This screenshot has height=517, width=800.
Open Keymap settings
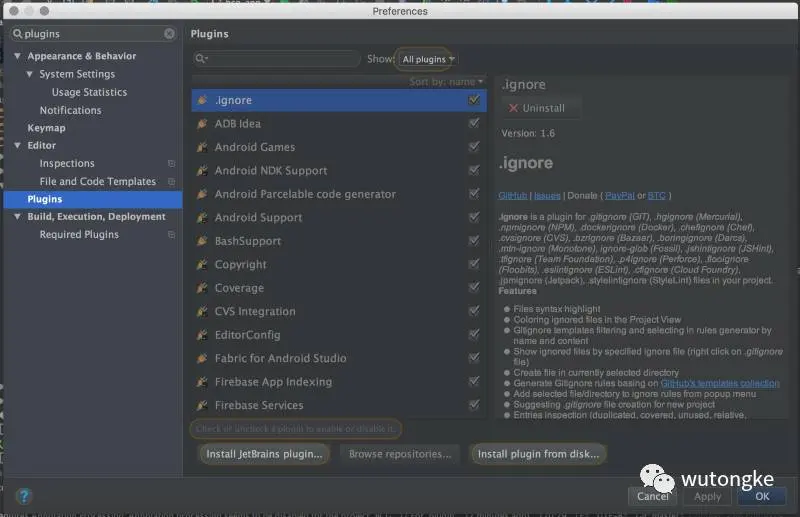[46, 128]
